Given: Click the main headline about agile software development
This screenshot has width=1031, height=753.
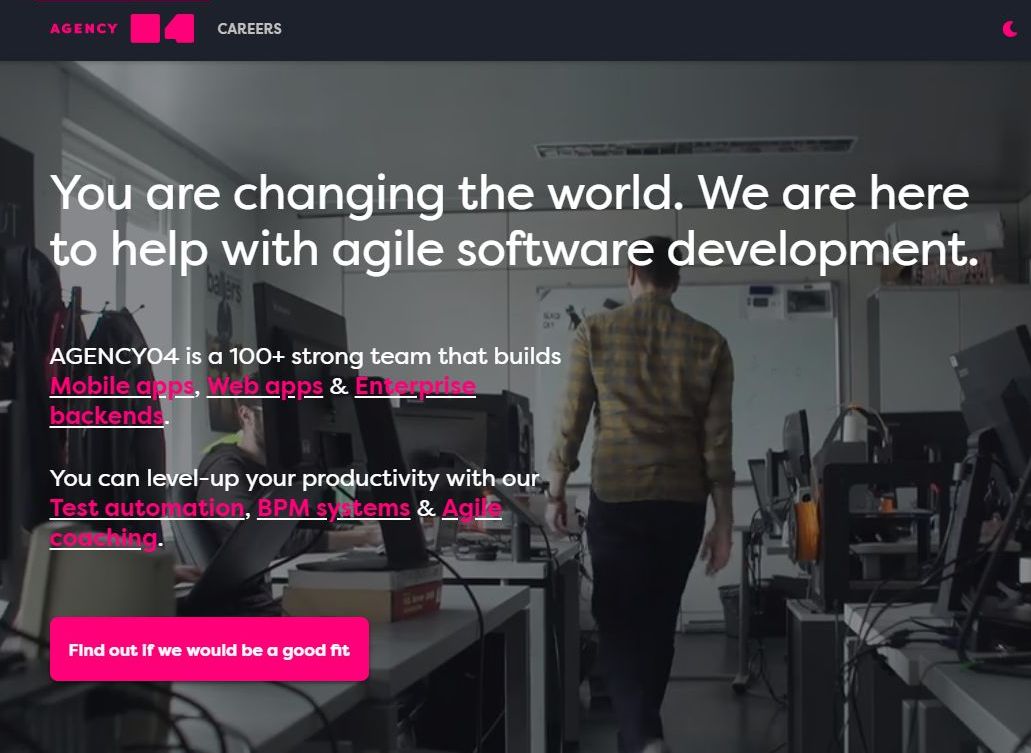Looking at the screenshot, I should (514, 222).
